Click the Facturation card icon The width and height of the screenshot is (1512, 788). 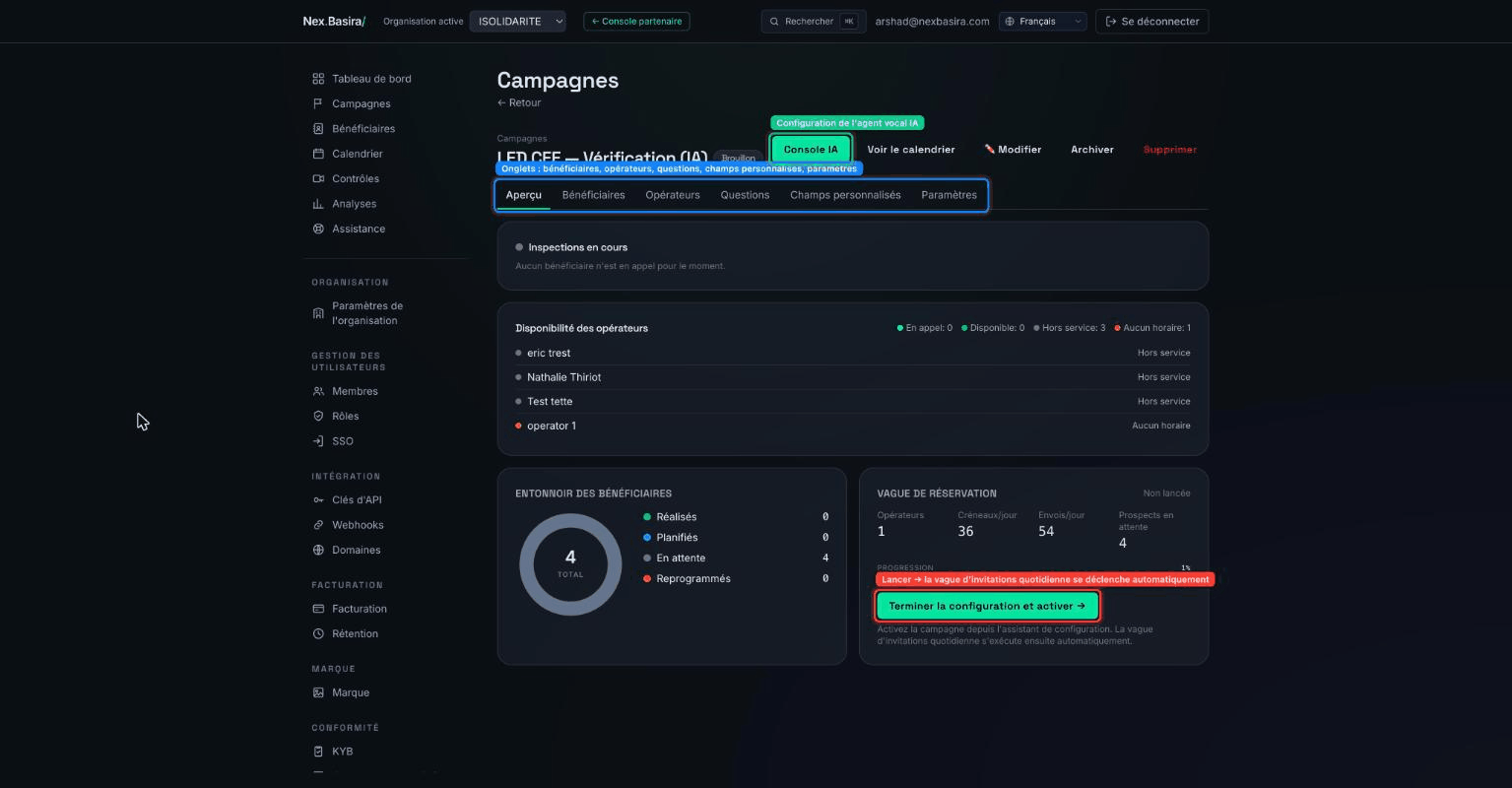click(x=318, y=609)
